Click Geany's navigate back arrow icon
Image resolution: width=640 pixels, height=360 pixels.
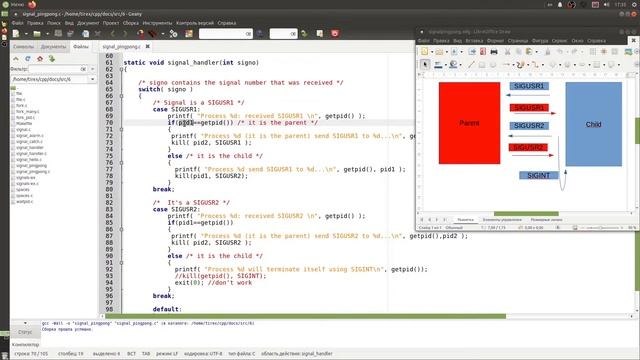113,33
